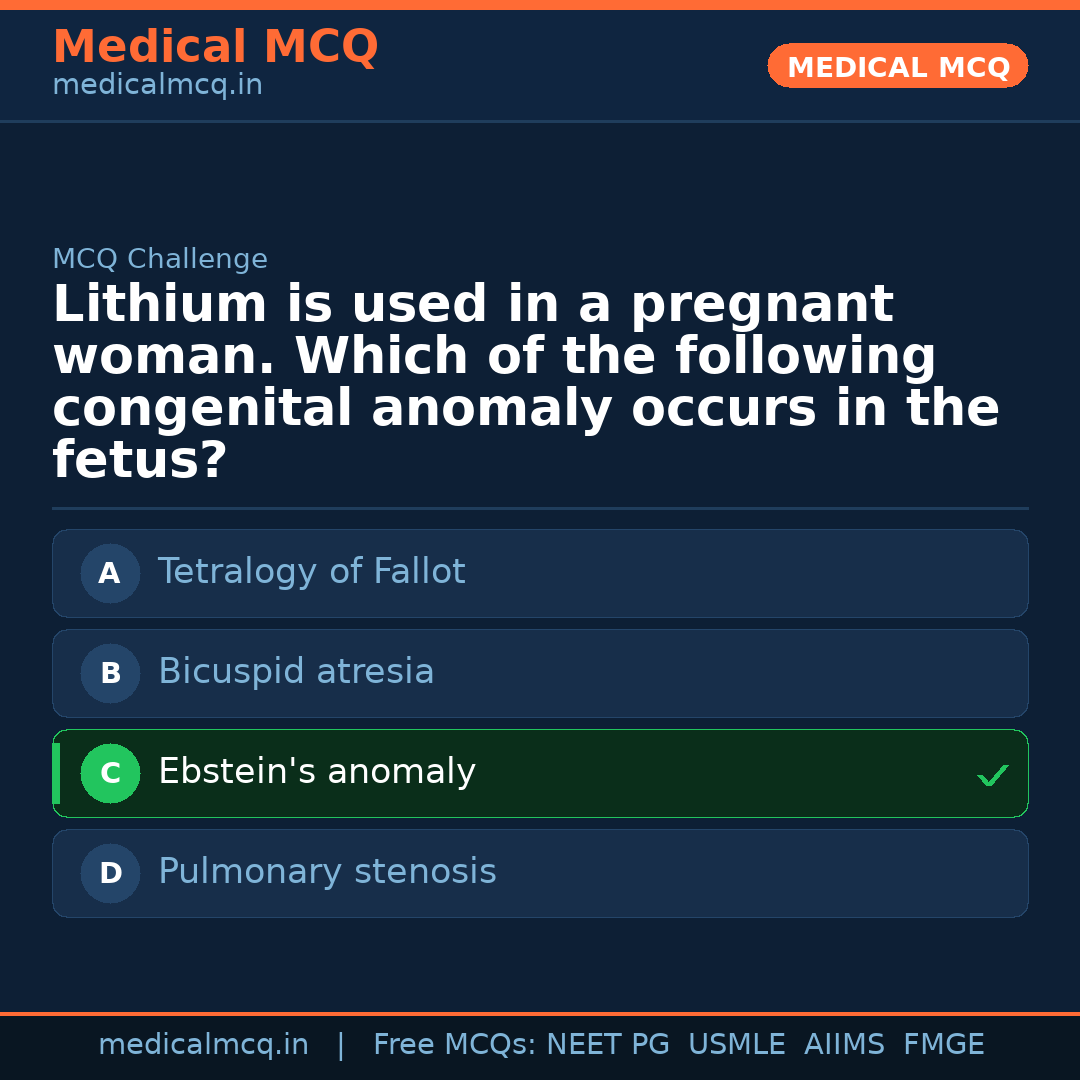Screen dimensions: 1080x1080
Task: Click the B letter circle badge
Action: click(110, 674)
